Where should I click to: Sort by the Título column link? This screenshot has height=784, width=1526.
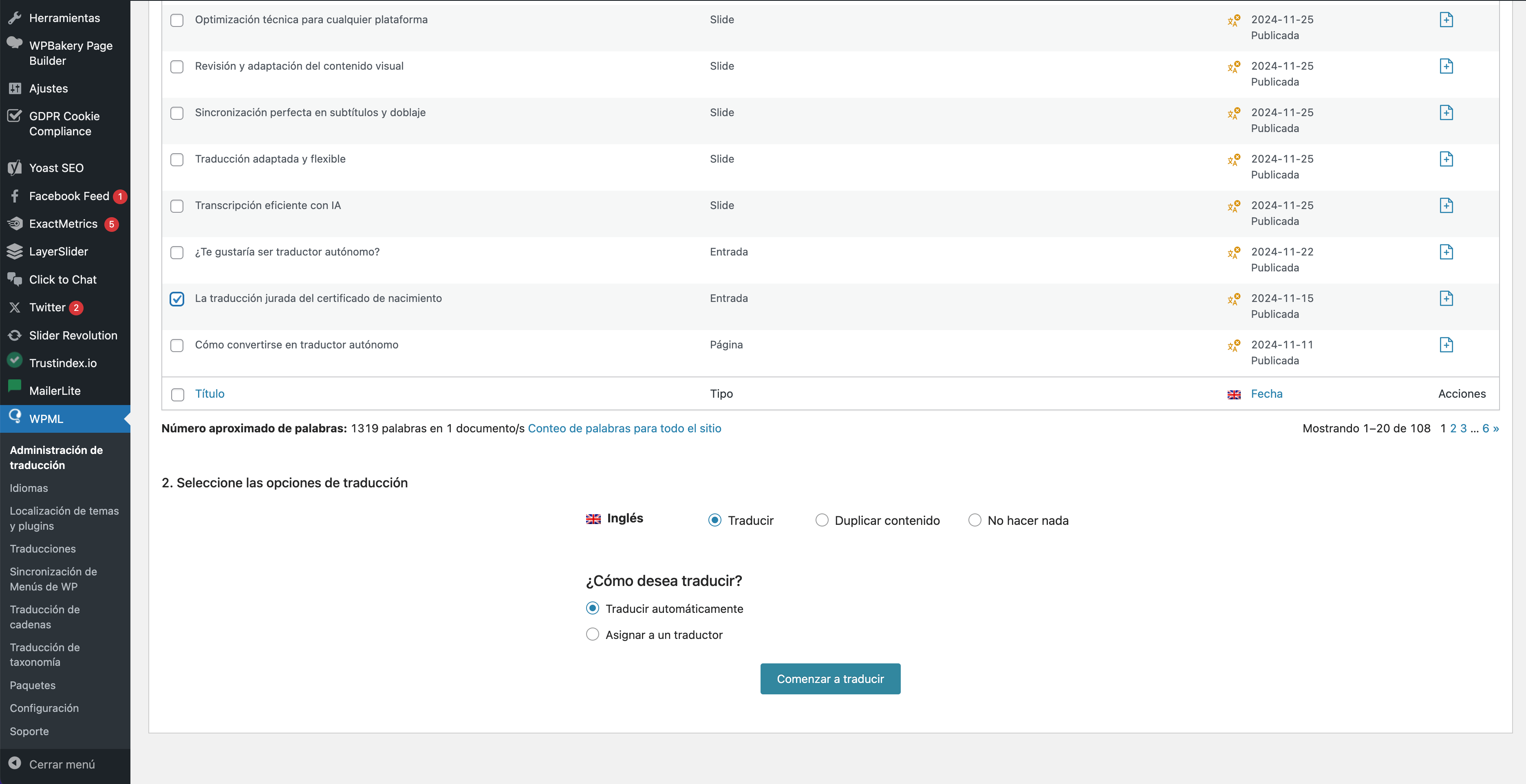coord(210,394)
